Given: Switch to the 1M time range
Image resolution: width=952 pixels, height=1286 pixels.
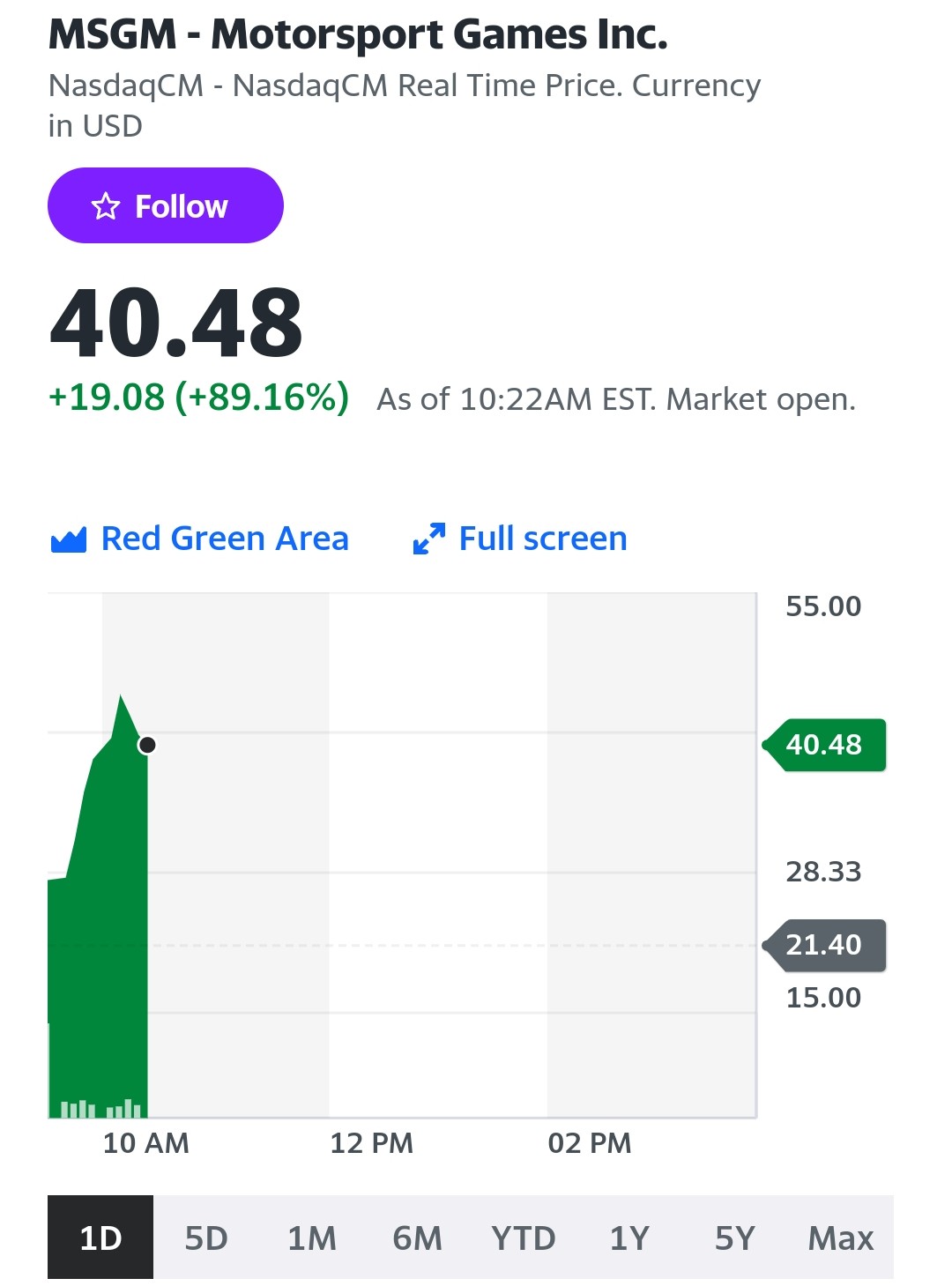Looking at the screenshot, I should [312, 1237].
